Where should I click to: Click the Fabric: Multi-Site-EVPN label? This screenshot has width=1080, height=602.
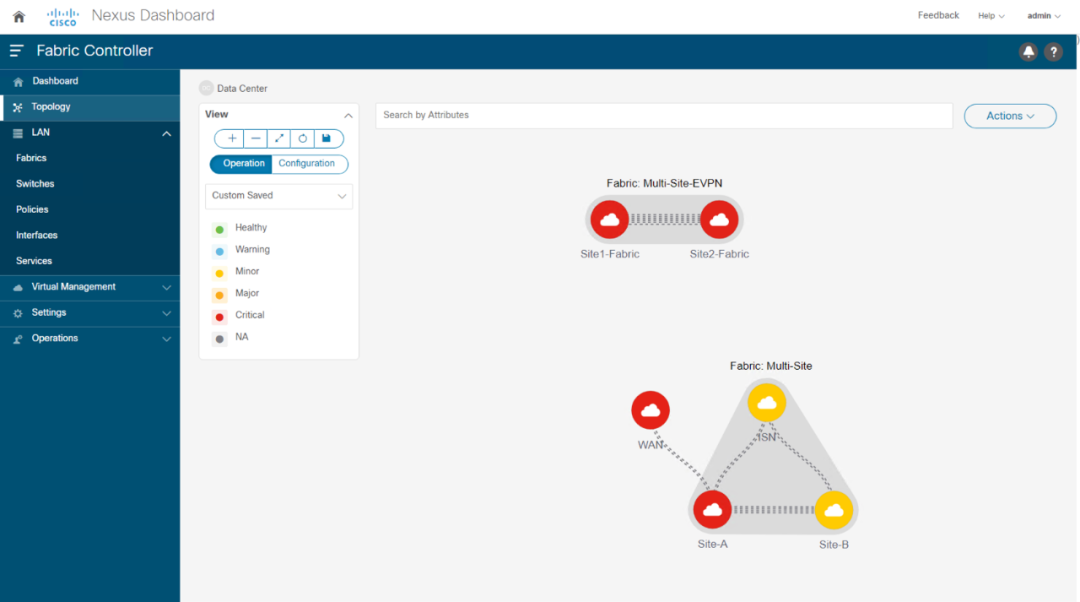coord(664,183)
